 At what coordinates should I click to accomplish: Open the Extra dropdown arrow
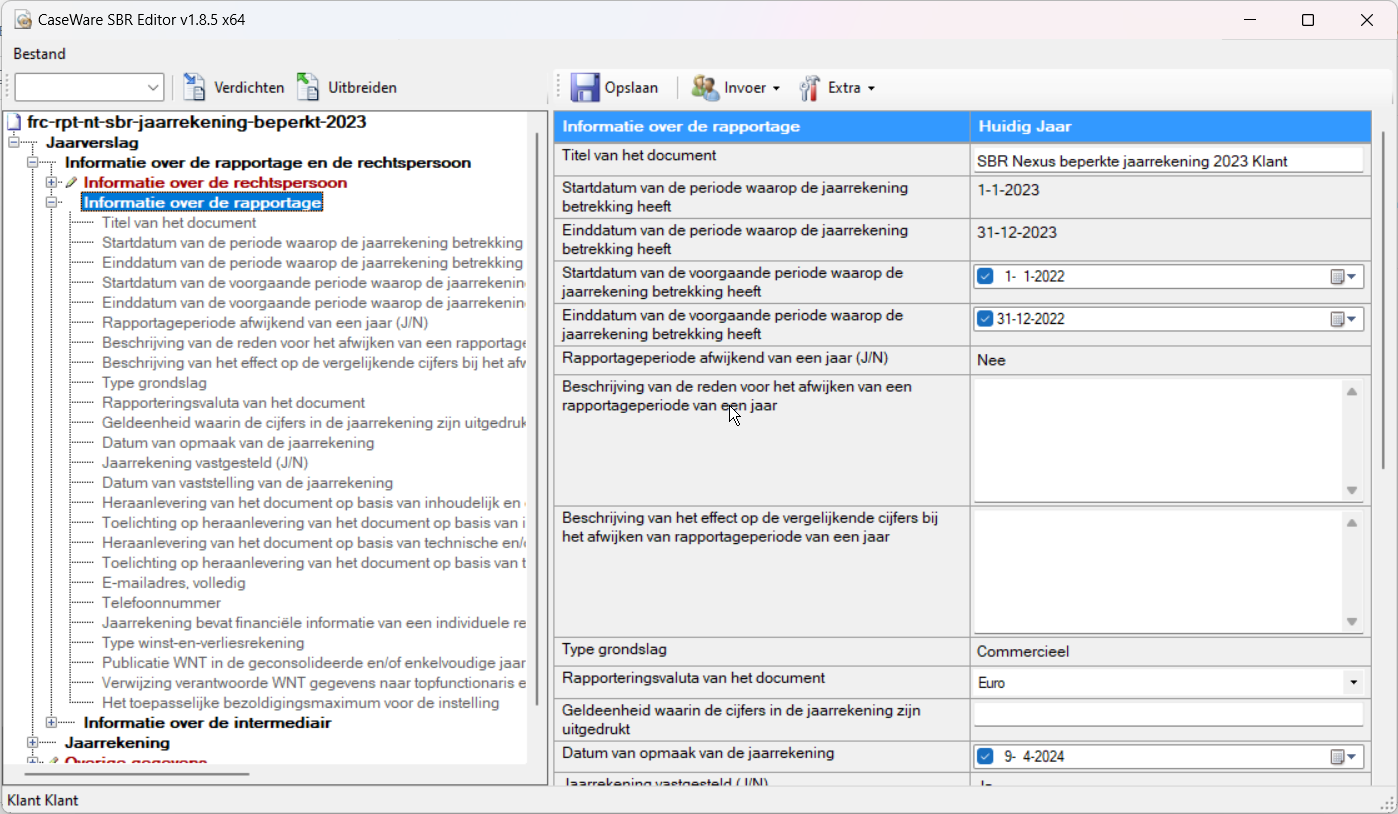coord(871,88)
